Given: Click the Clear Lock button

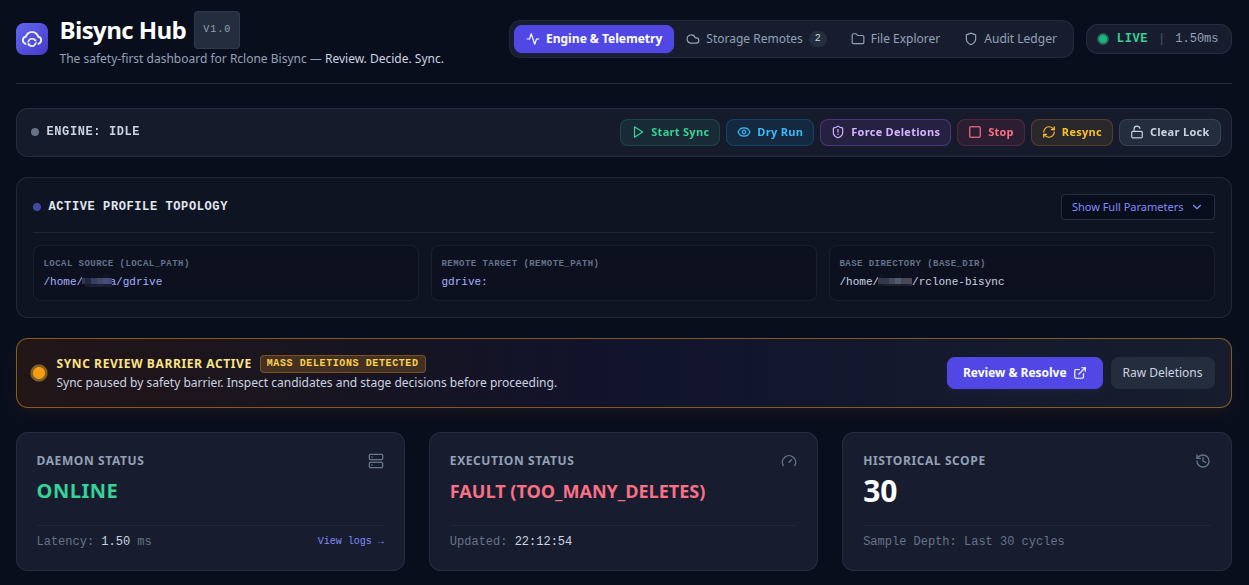Looking at the screenshot, I should [1170, 132].
